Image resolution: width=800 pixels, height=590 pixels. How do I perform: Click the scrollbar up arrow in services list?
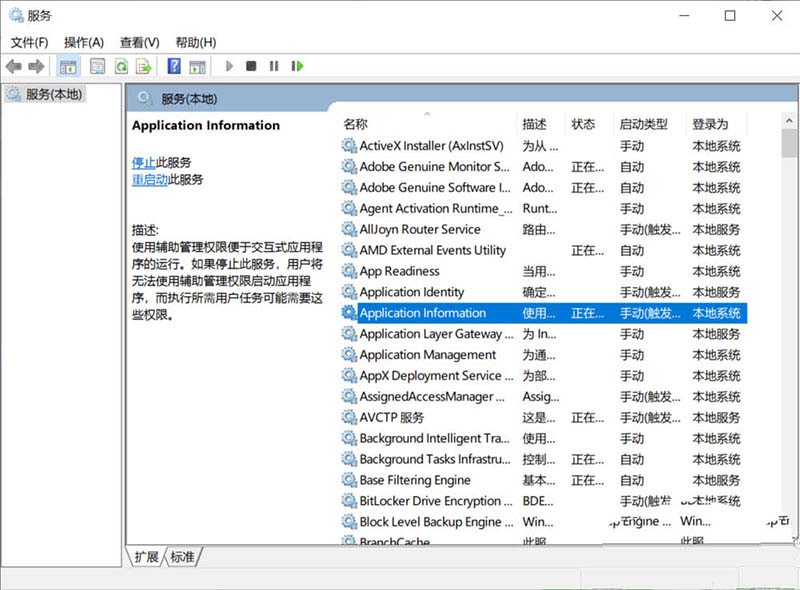click(789, 121)
